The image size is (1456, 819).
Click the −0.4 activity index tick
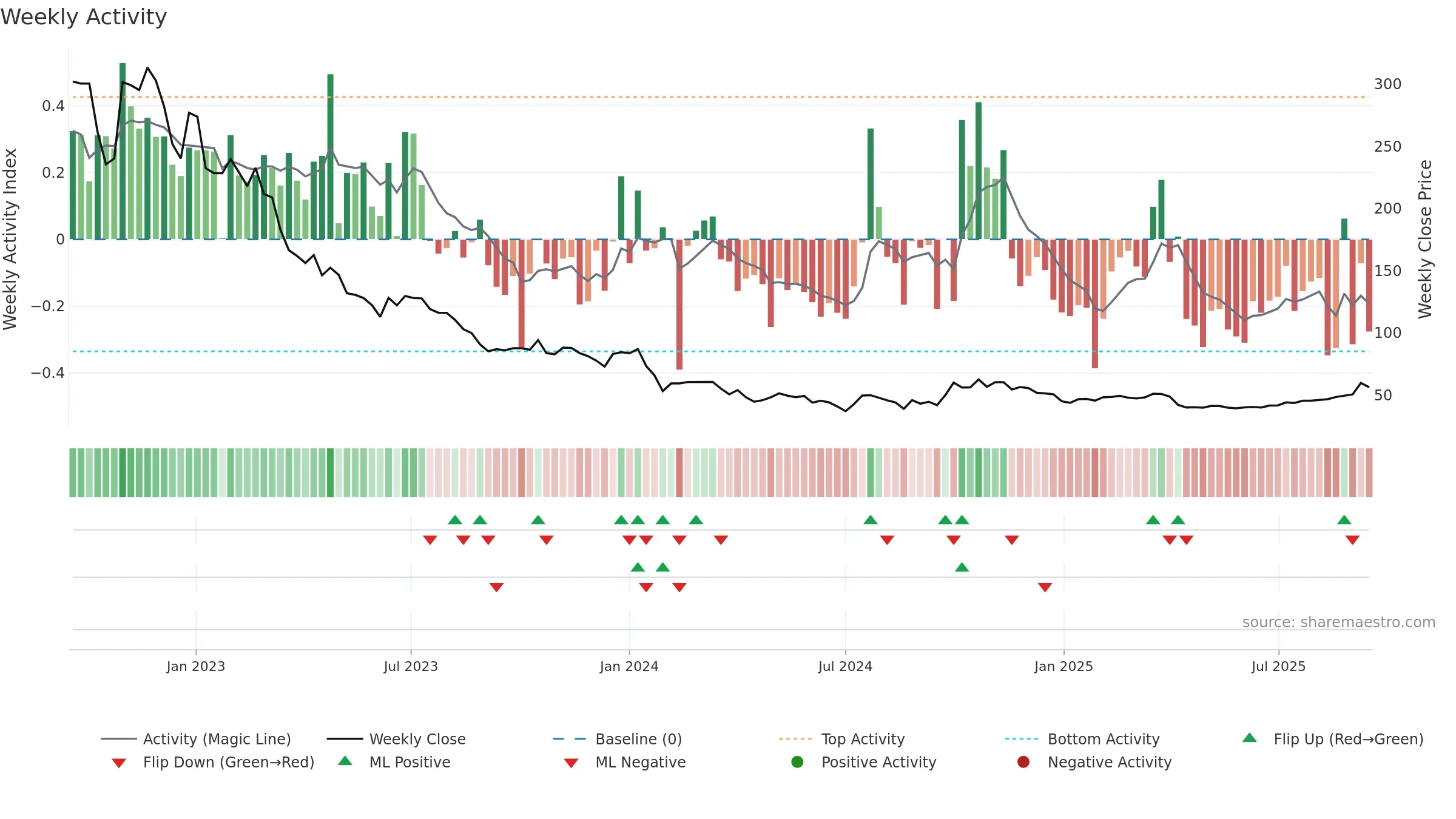pyautogui.click(x=48, y=373)
